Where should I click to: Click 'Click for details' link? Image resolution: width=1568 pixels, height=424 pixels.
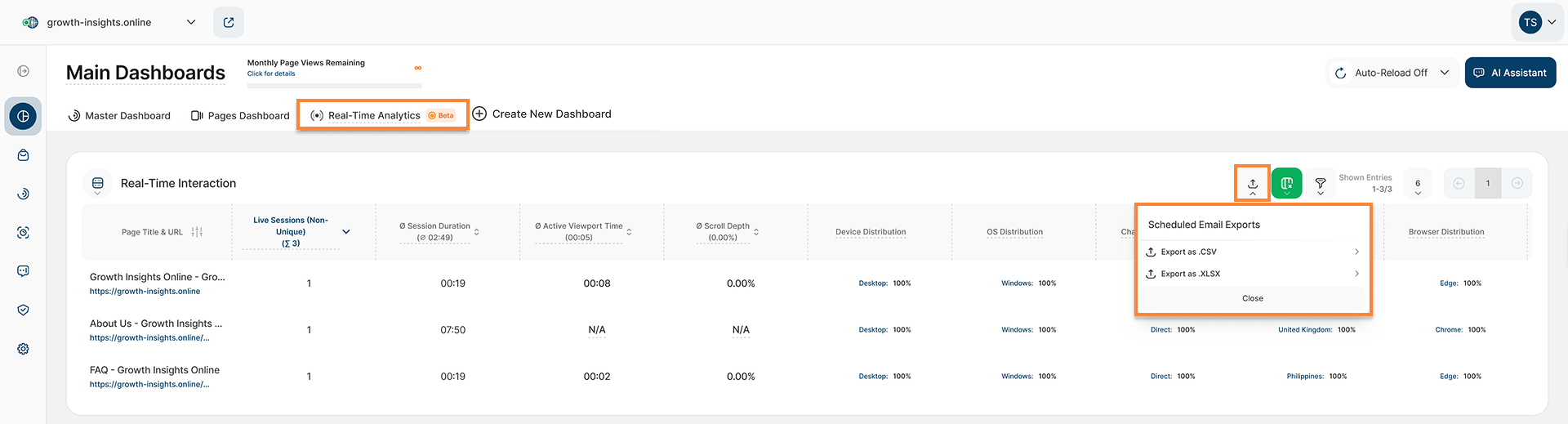click(x=271, y=74)
